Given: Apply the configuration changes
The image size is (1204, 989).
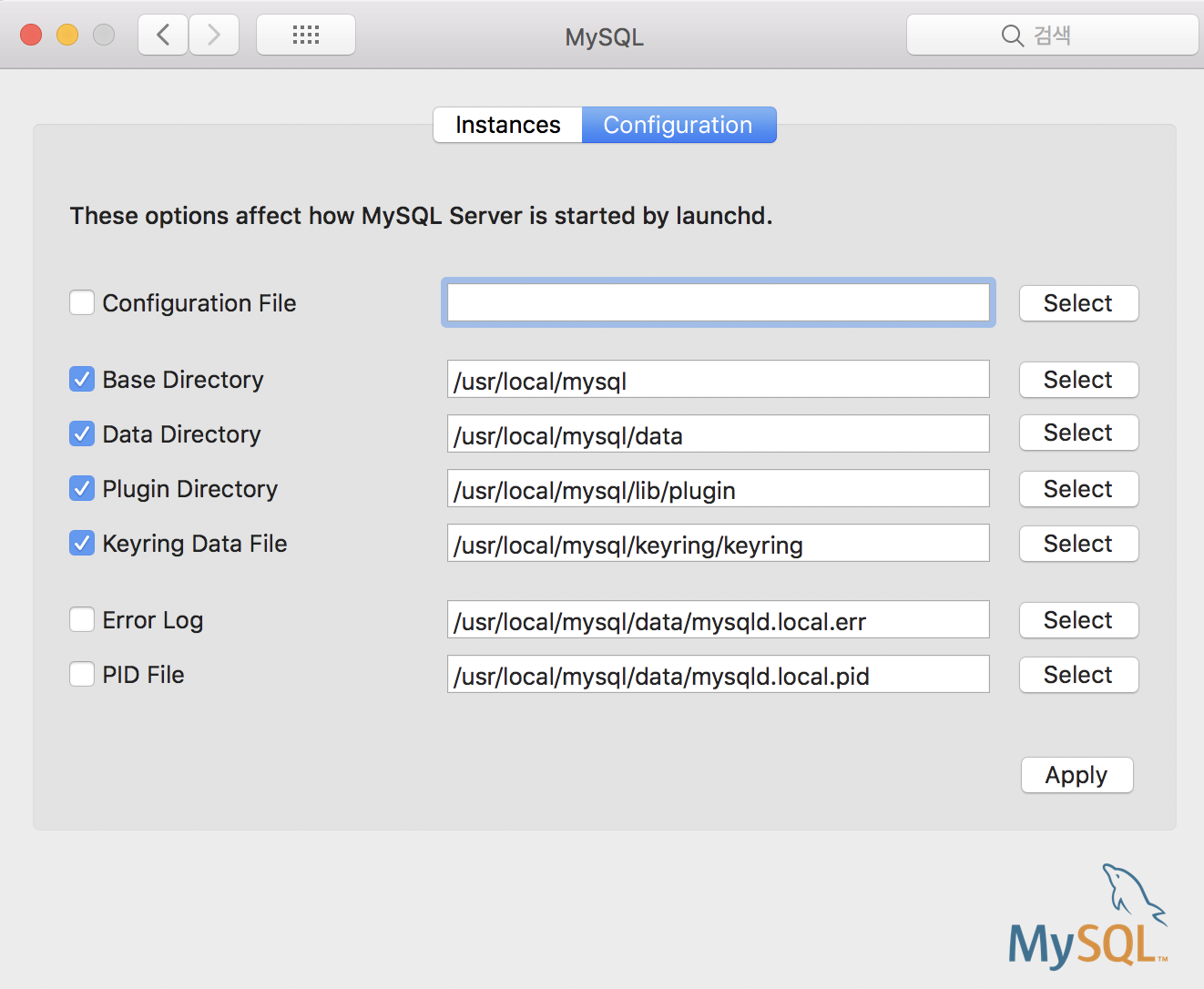Looking at the screenshot, I should (x=1076, y=775).
